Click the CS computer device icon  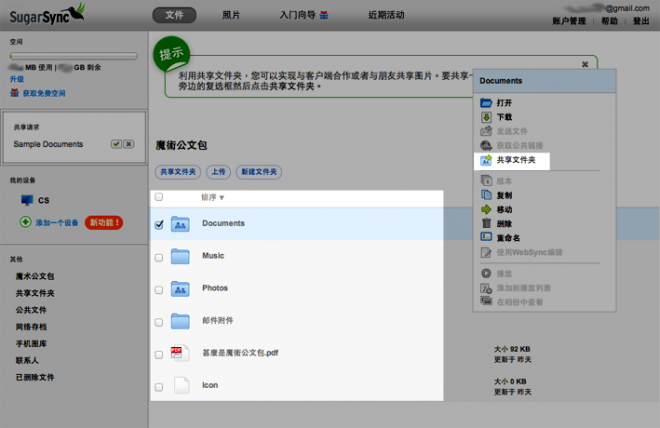pyautogui.click(x=27, y=200)
